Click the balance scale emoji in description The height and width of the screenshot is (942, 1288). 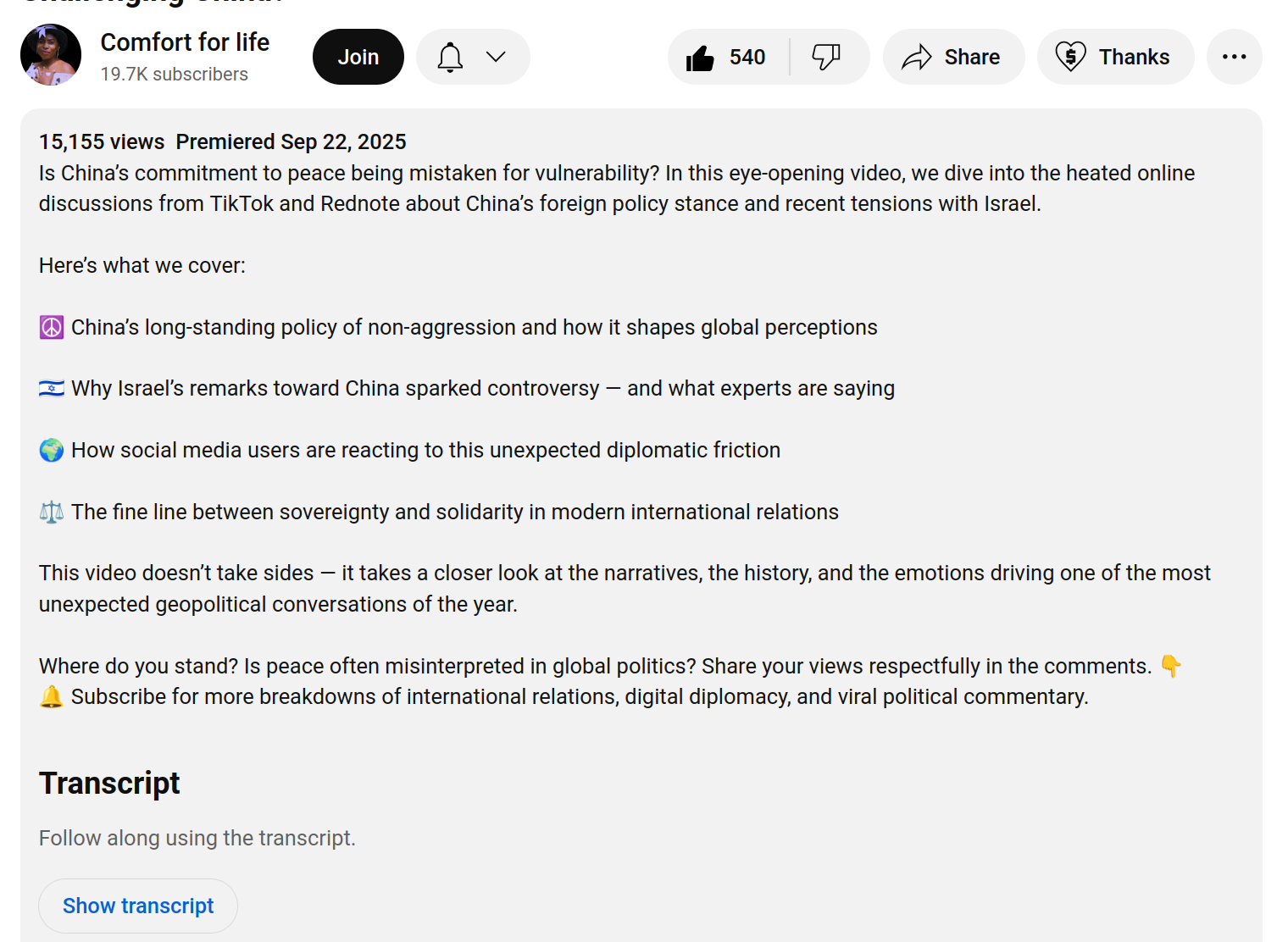coord(52,512)
